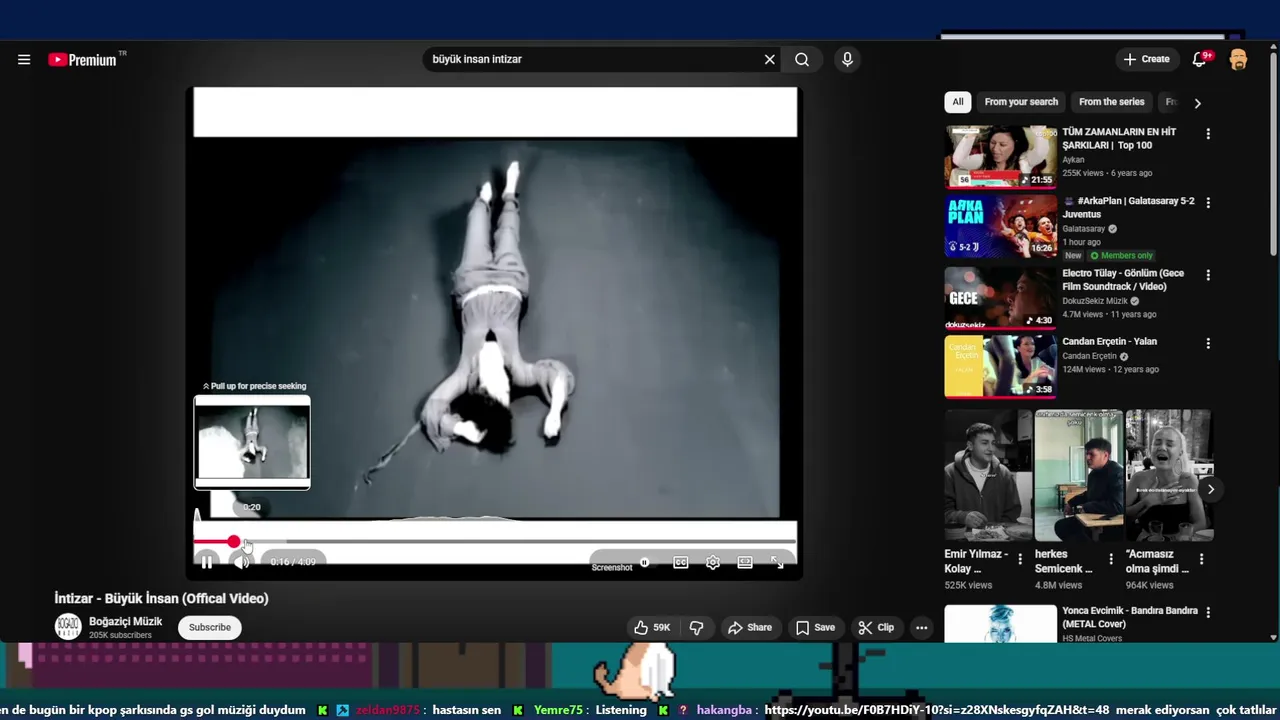Screen dimensions: 1280x720
Task: Select the "All" filter chip
Action: pyautogui.click(x=958, y=102)
